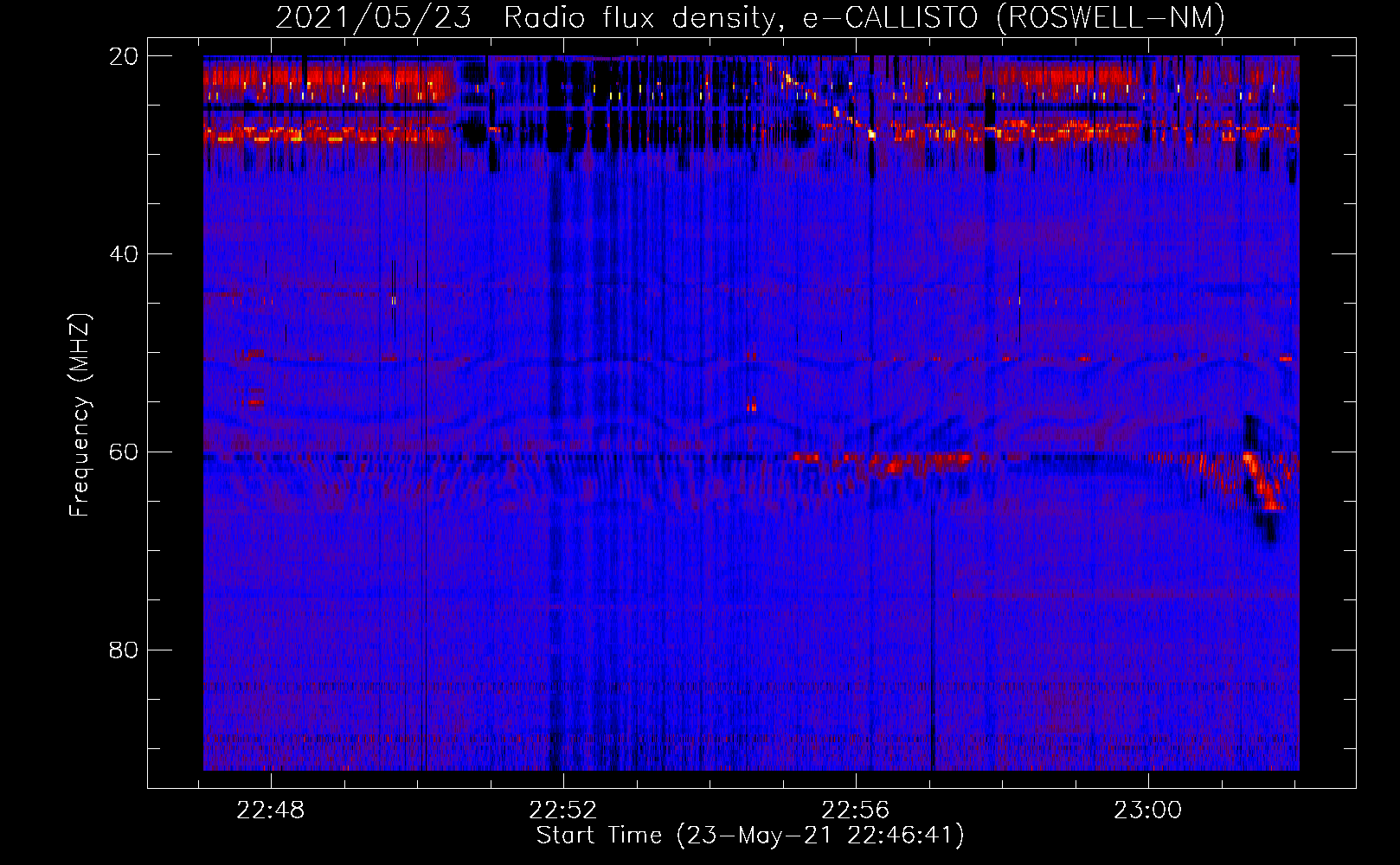Click the 'Start Time (23-May-21 22:46:41)' label

pos(750,836)
